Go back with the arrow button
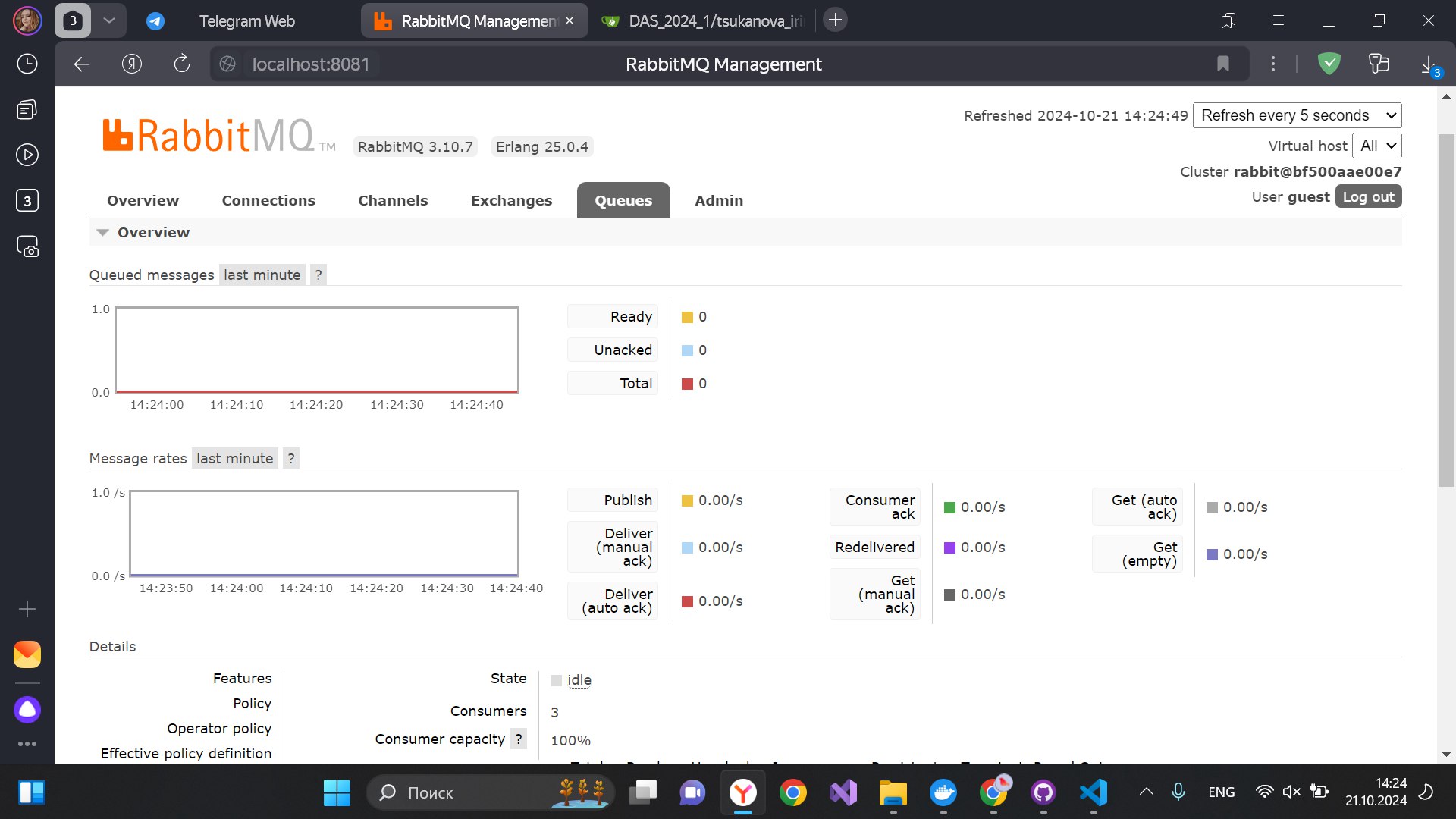The width and height of the screenshot is (1456, 819). 82,64
